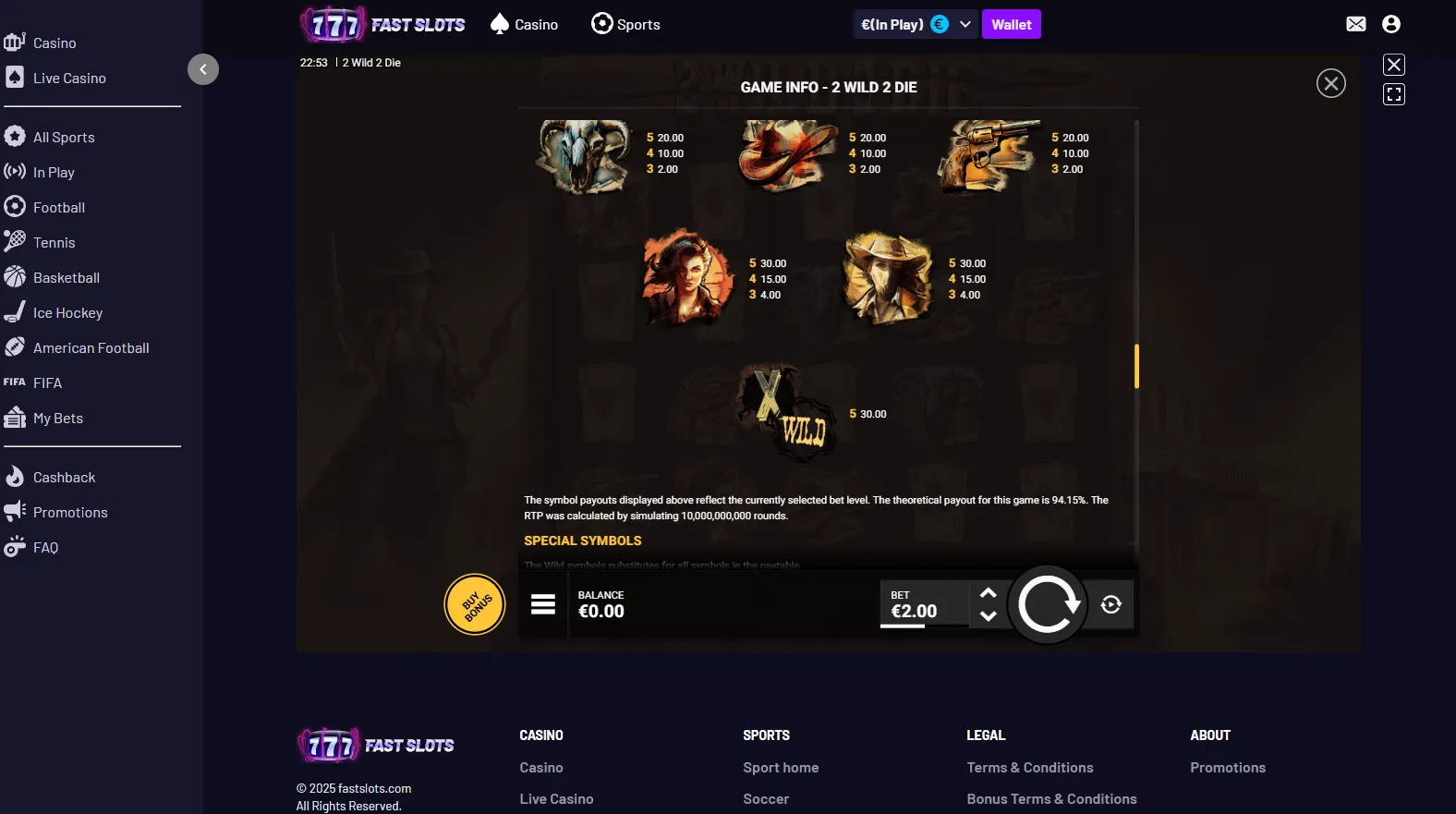Open the user account profile icon
The height and width of the screenshot is (814, 1456).
(x=1391, y=24)
